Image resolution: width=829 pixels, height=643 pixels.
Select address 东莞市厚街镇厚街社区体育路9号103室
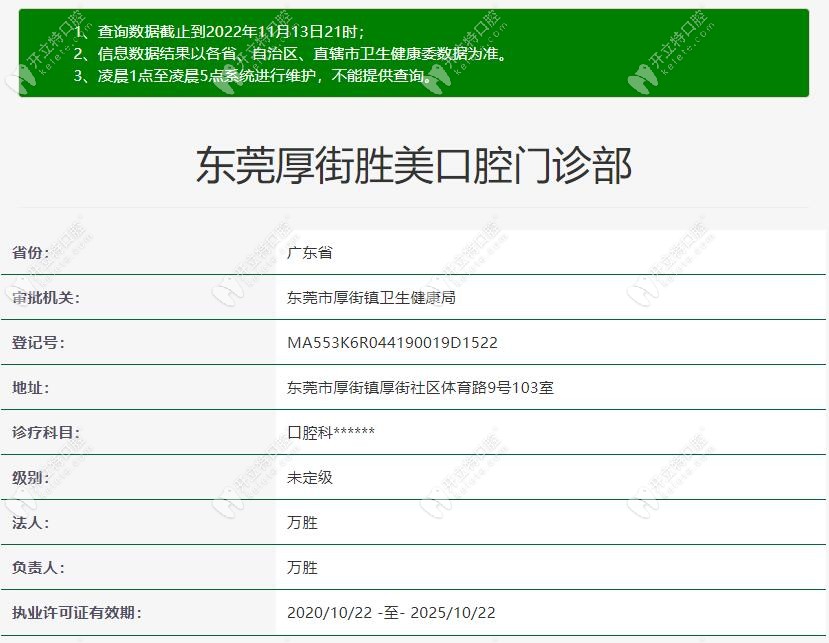[420, 388]
